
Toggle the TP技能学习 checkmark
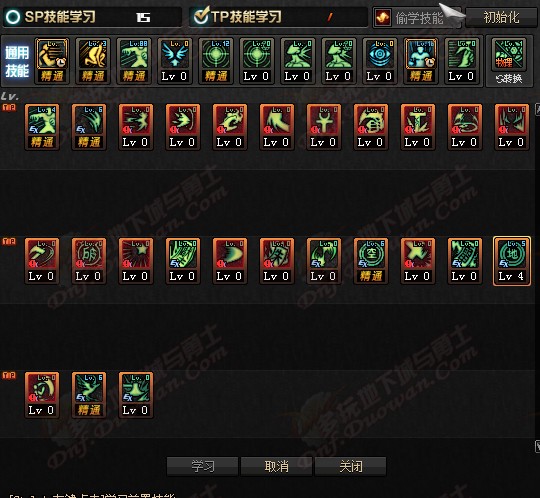point(201,16)
